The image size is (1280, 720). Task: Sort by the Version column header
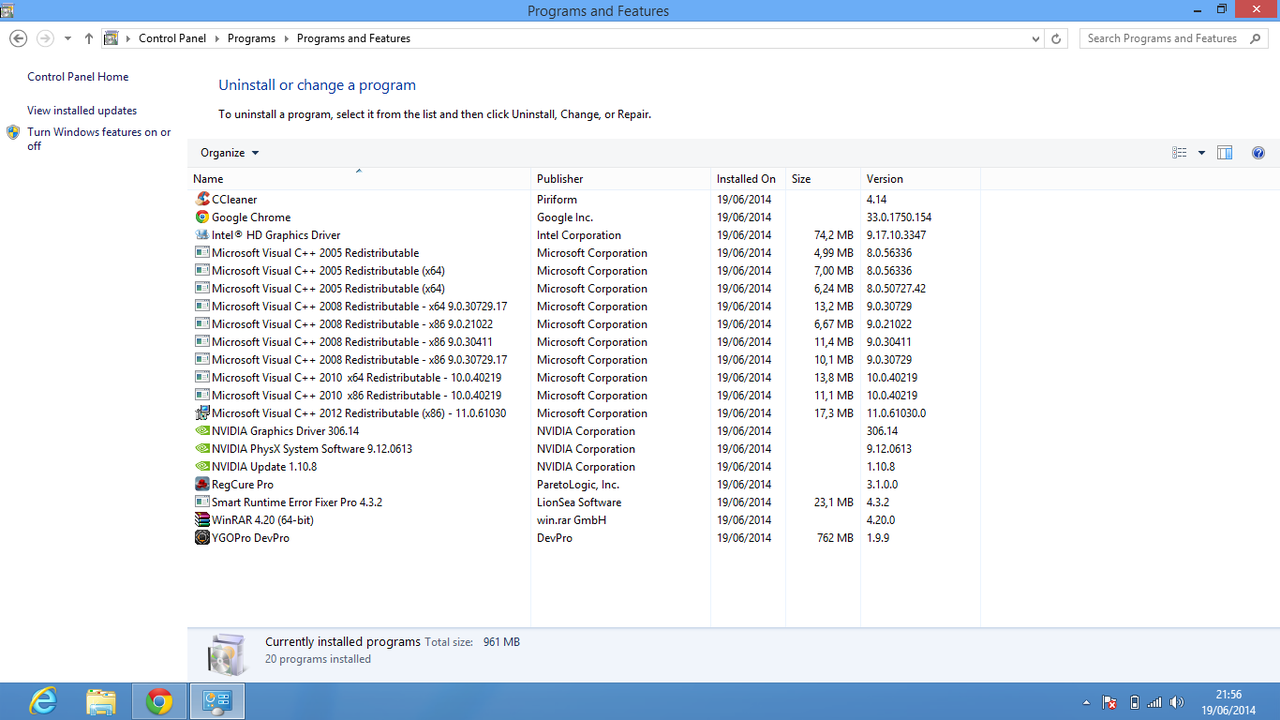921,179
